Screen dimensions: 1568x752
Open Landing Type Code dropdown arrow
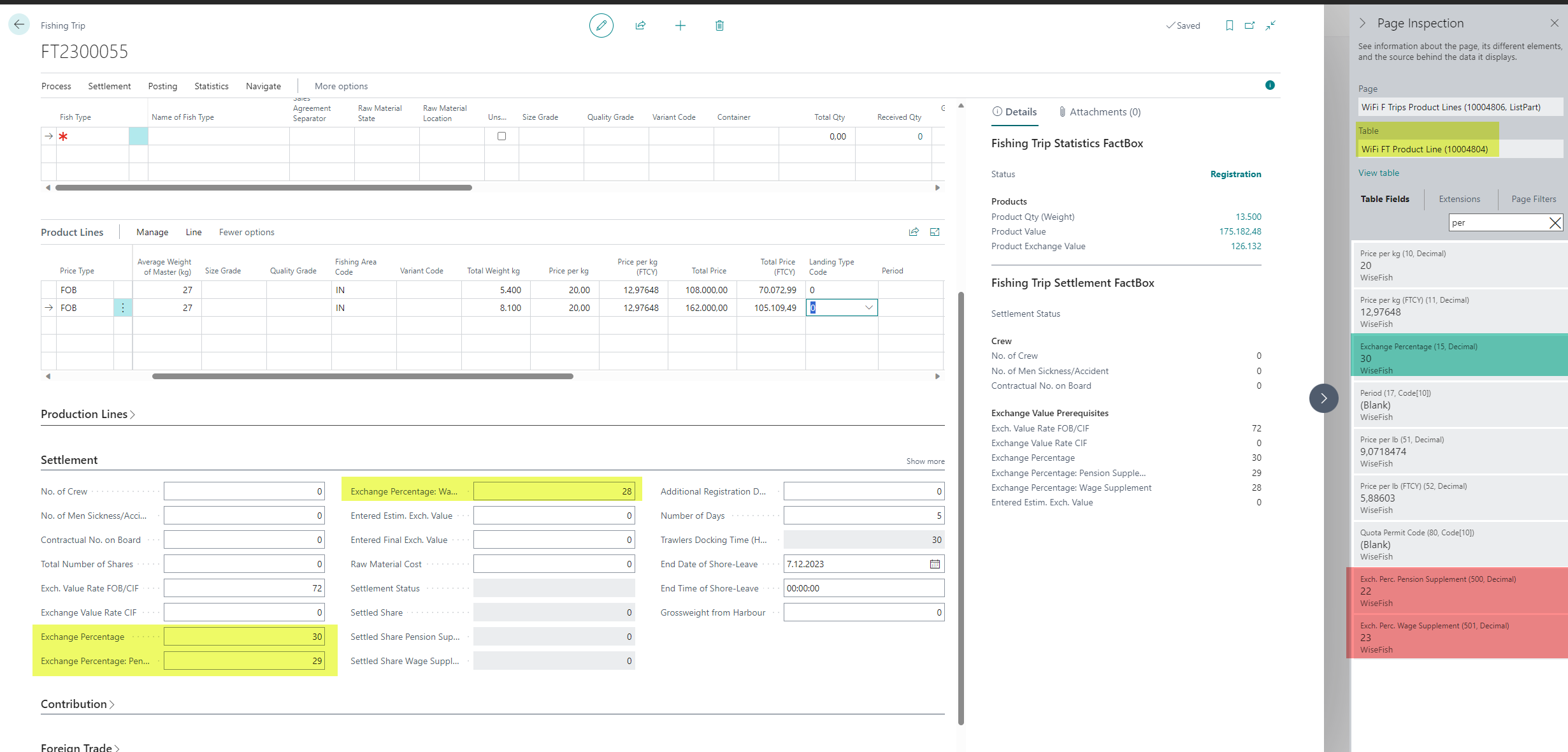(868, 308)
